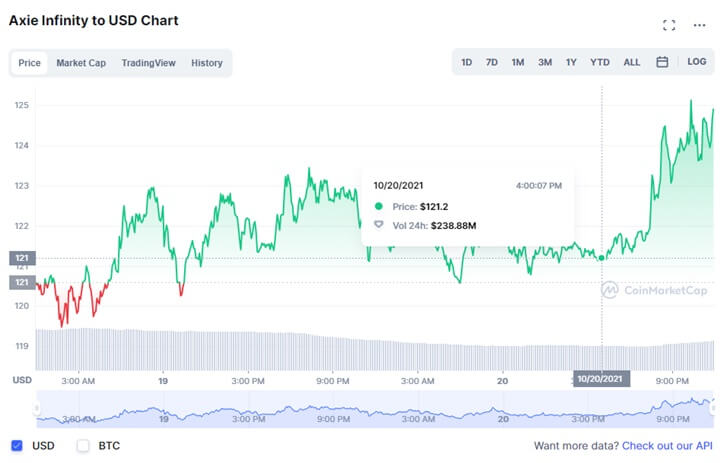
Task: Click the CoinMarketCap watermark logo
Action: point(656,290)
